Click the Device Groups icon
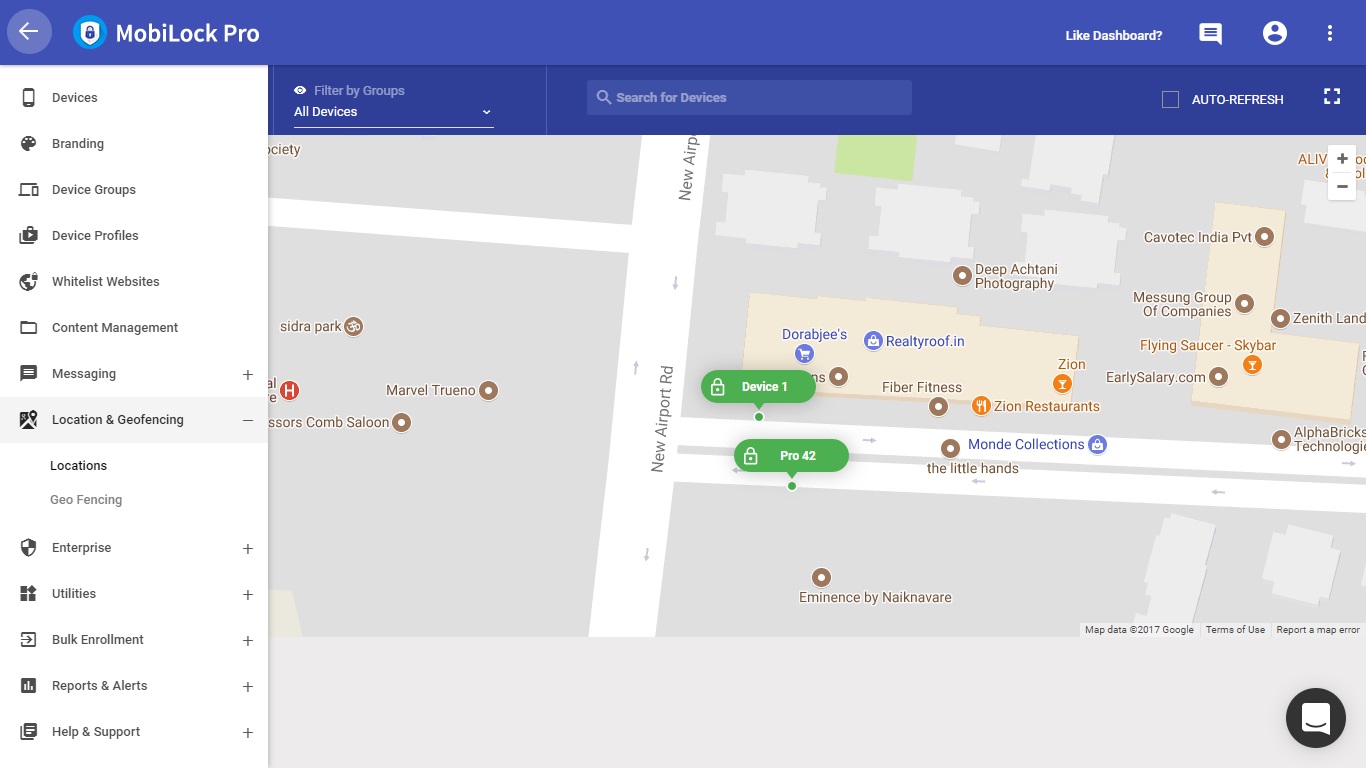This screenshot has width=1366, height=768. 29,189
